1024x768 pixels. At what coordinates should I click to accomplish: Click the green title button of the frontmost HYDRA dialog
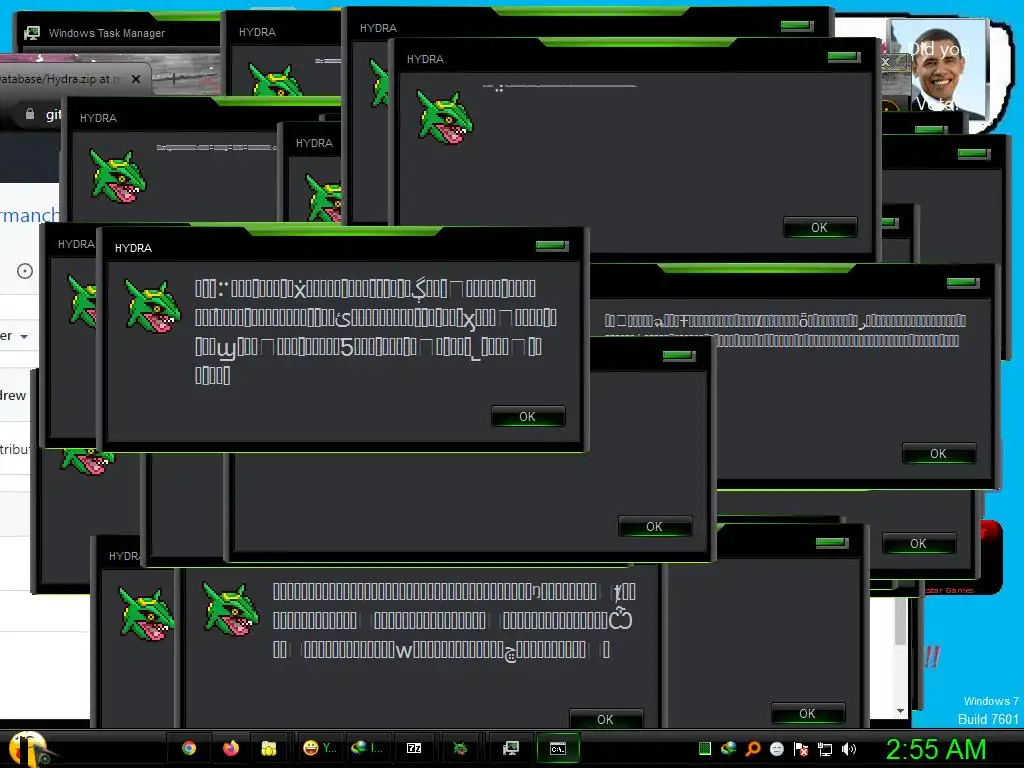(x=552, y=246)
